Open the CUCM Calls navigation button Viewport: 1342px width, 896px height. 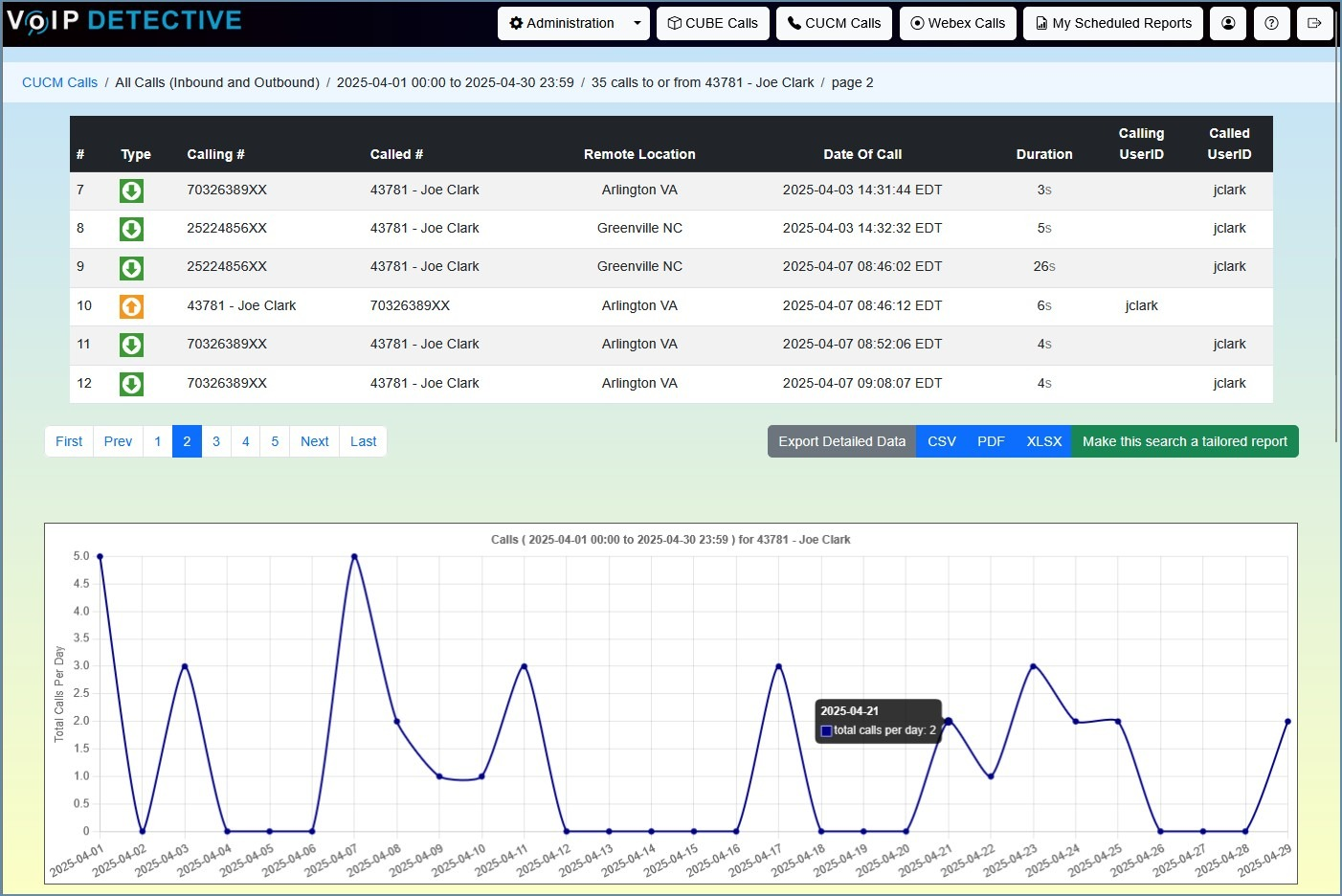pos(834,23)
